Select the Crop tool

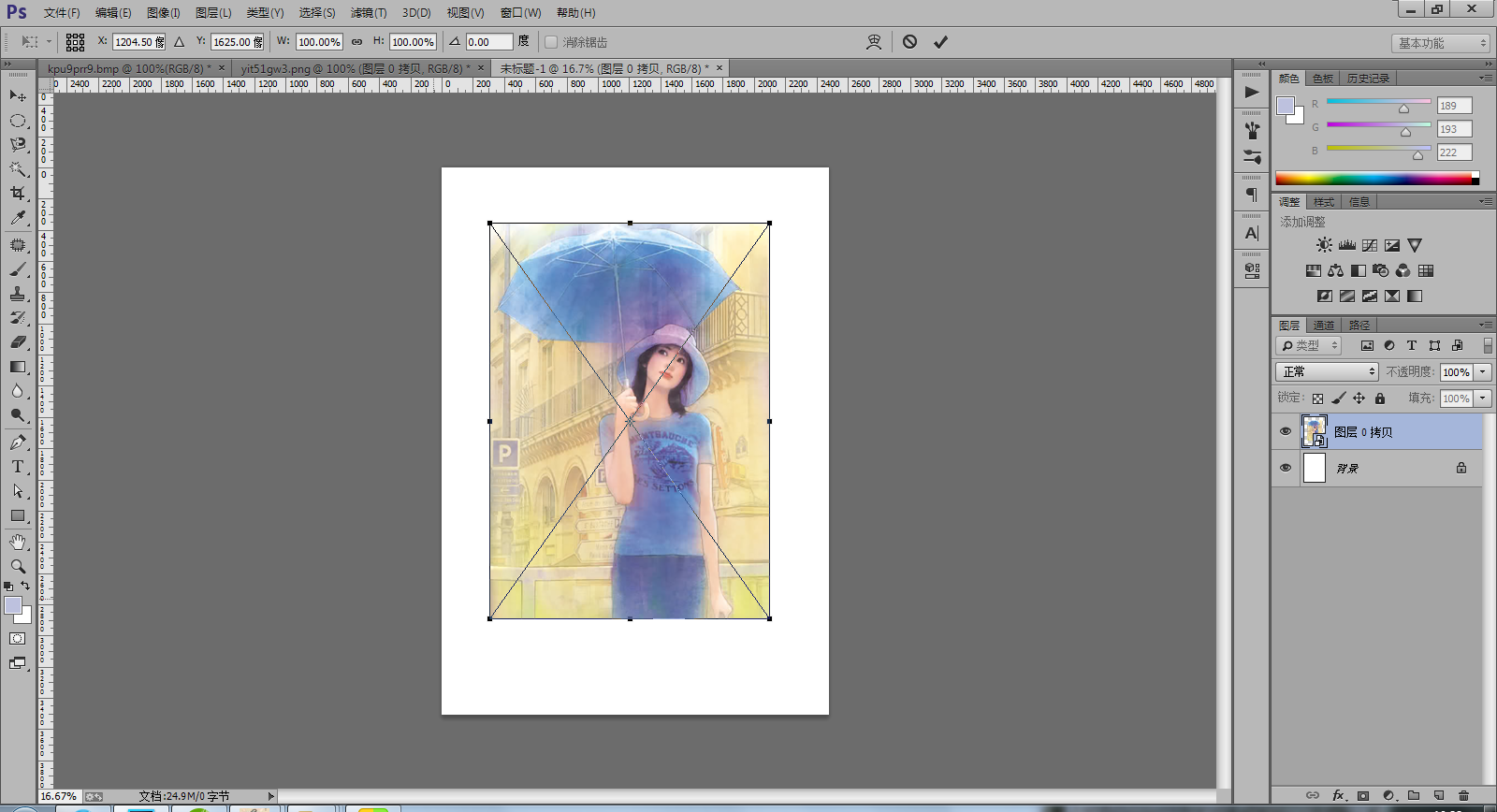point(18,194)
